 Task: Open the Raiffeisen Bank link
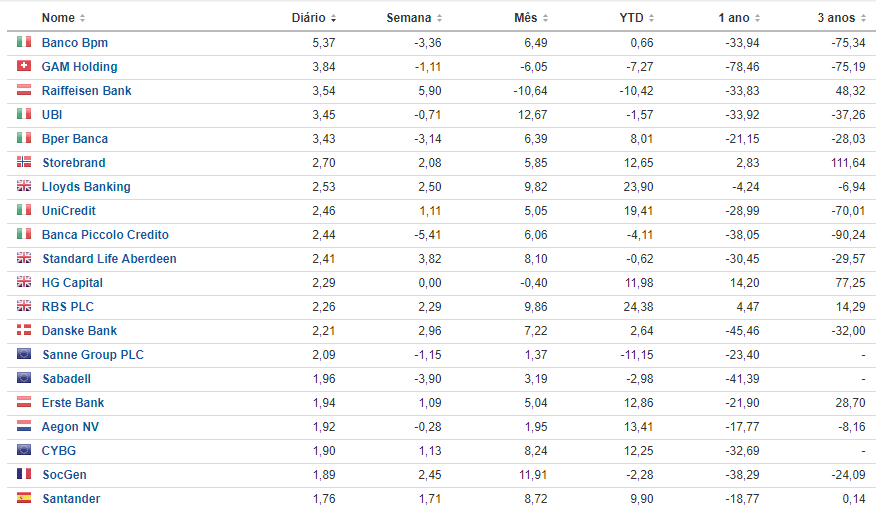pyautogui.click(x=87, y=90)
